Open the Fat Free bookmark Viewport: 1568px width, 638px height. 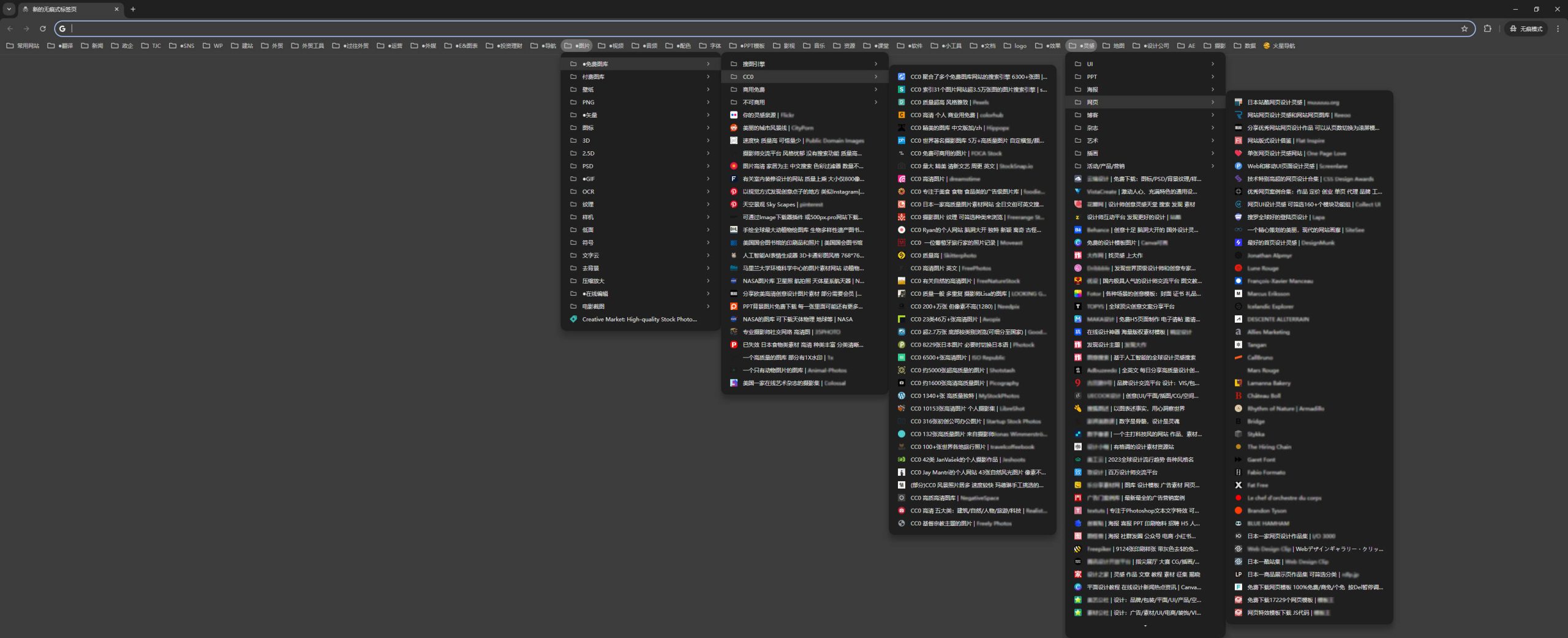(x=1310, y=485)
